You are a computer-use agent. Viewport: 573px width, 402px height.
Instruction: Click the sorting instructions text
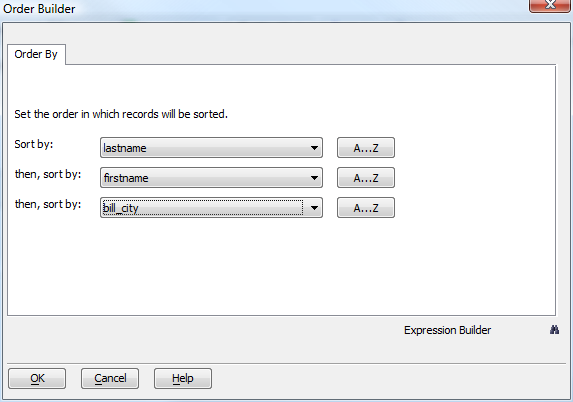(121, 114)
